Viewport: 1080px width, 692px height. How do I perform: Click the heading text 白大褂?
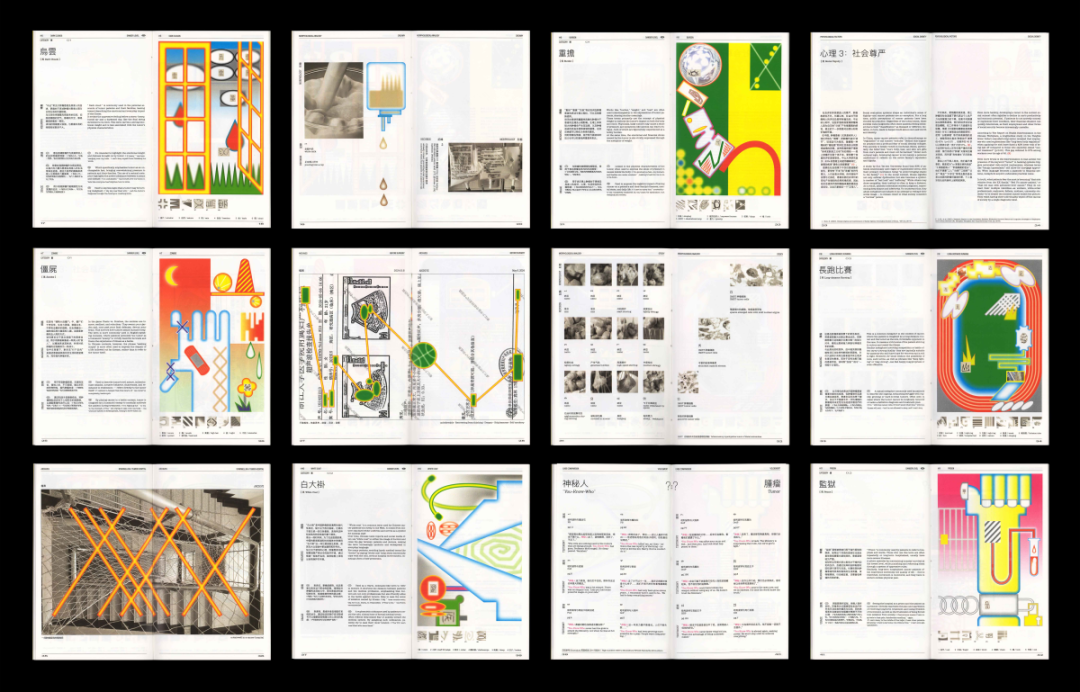point(313,485)
